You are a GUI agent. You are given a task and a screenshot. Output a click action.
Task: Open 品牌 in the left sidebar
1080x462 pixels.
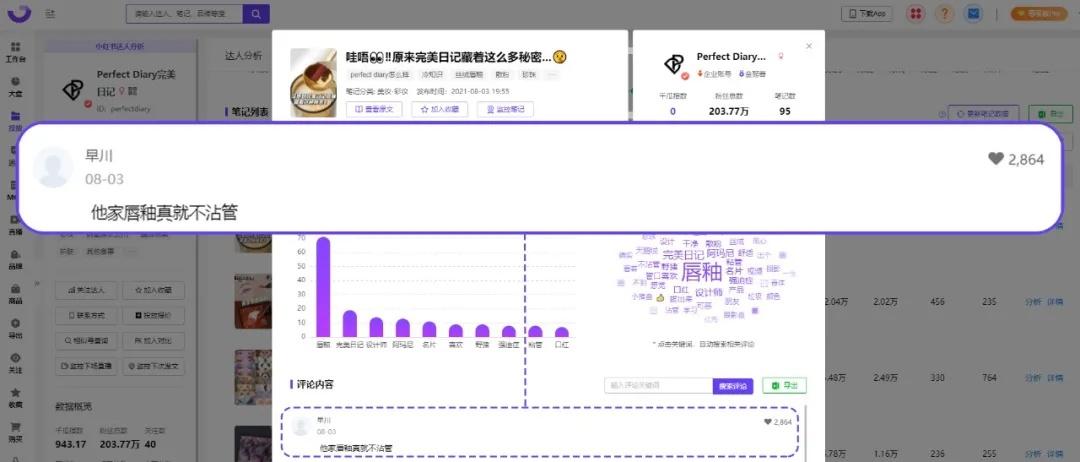tap(15, 259)
